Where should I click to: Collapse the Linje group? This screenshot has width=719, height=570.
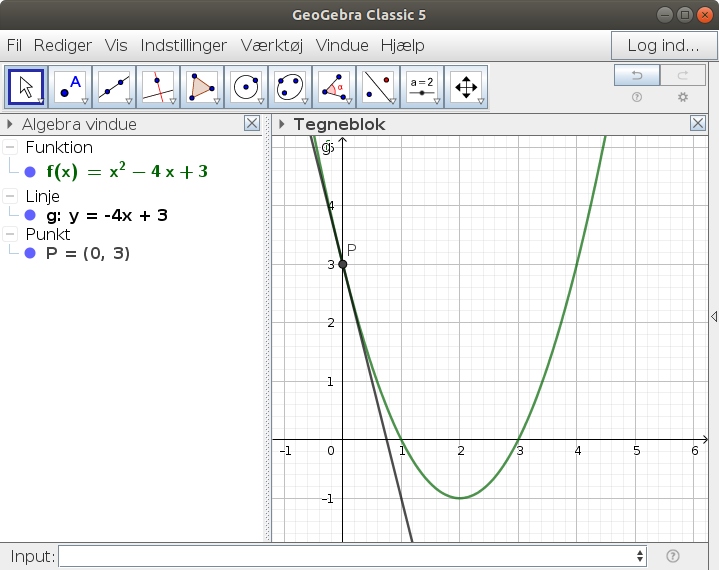click(x=10, y=196)
